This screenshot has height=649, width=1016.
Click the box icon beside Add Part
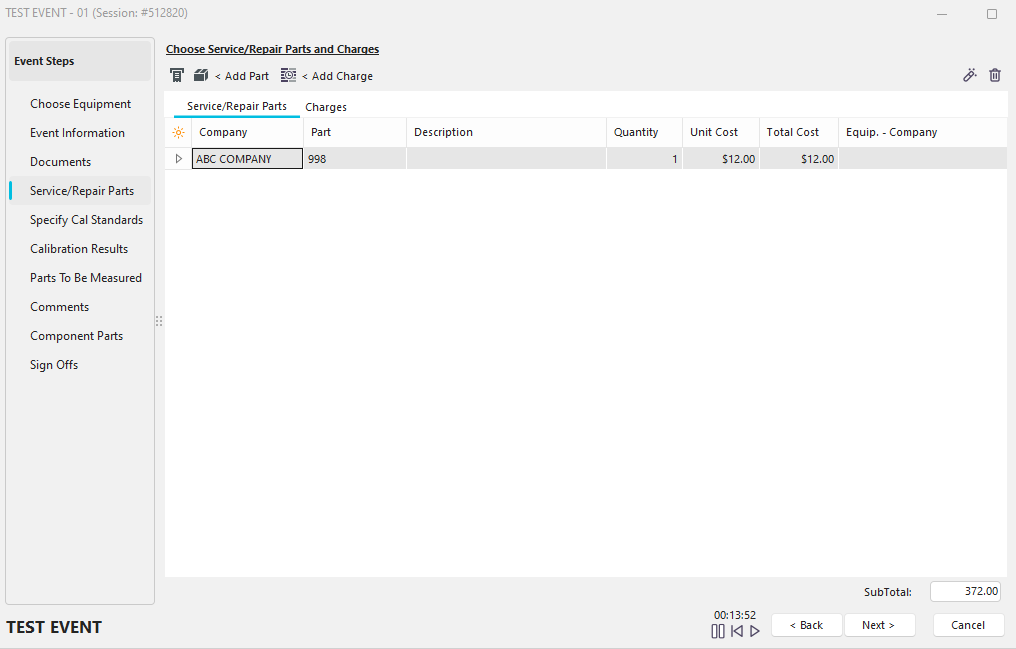[x=201, y=75]
